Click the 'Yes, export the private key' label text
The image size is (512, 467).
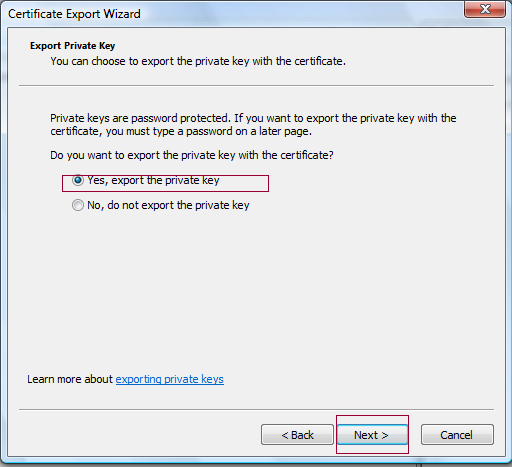tap(153, 180)
